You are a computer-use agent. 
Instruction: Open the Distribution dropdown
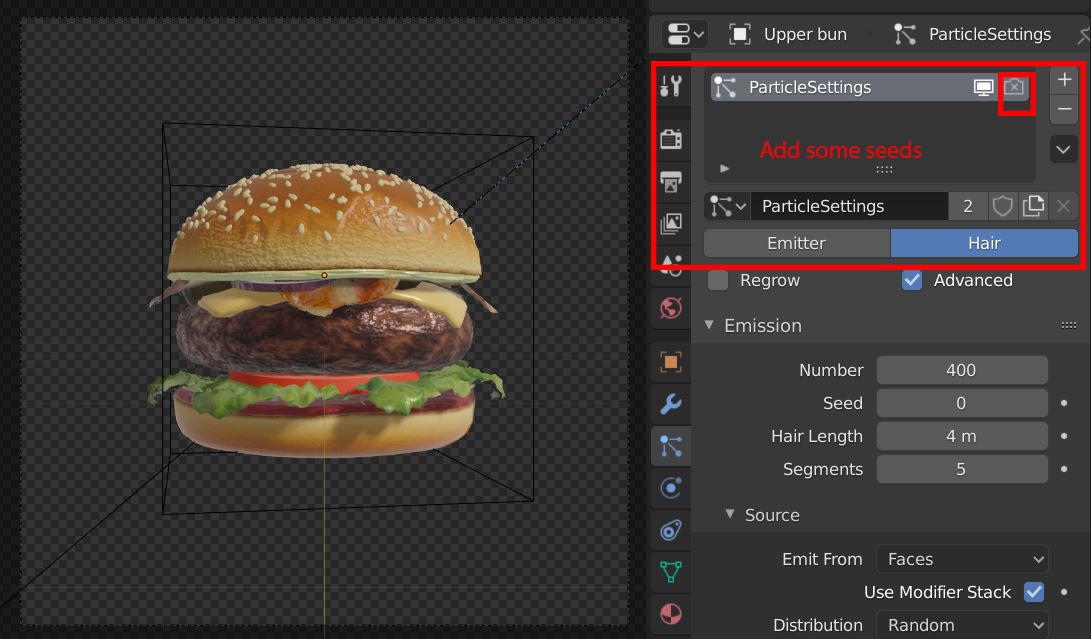point(962,624)
